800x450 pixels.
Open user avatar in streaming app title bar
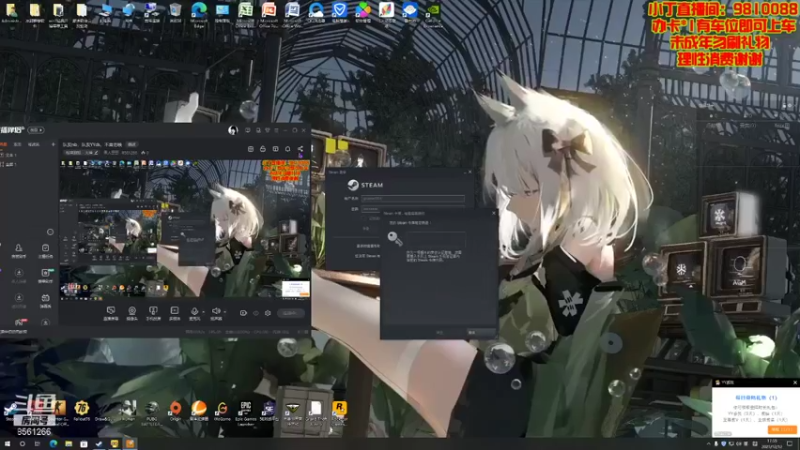pyautogui.click(x=233, y=131)
